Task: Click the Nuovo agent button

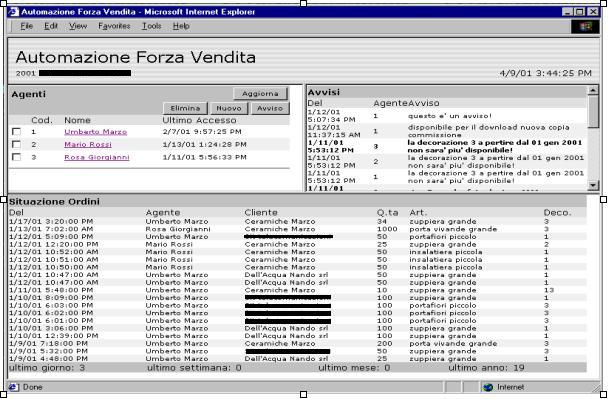Action: coord(229,108)
